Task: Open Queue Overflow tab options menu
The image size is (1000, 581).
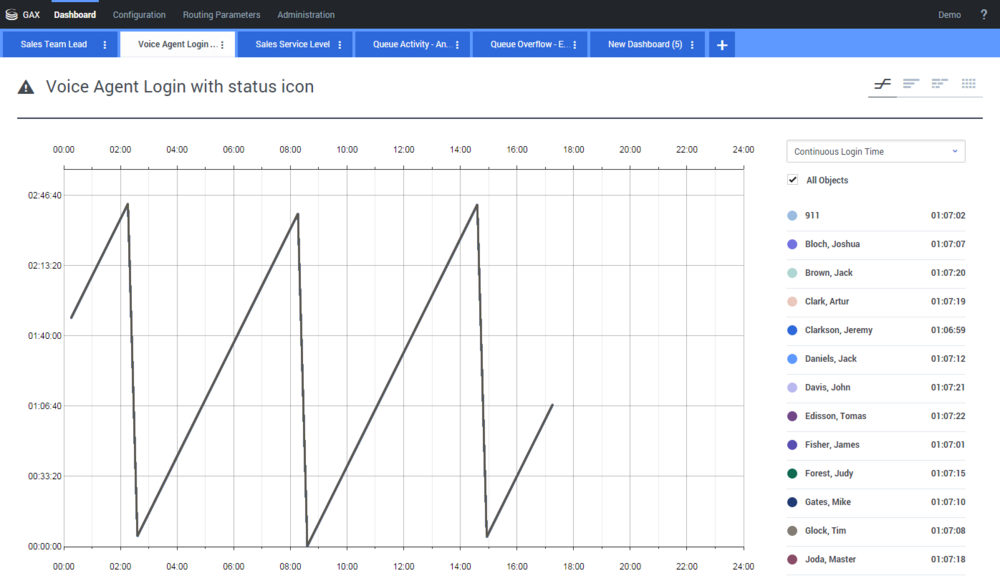Action: 575,45
